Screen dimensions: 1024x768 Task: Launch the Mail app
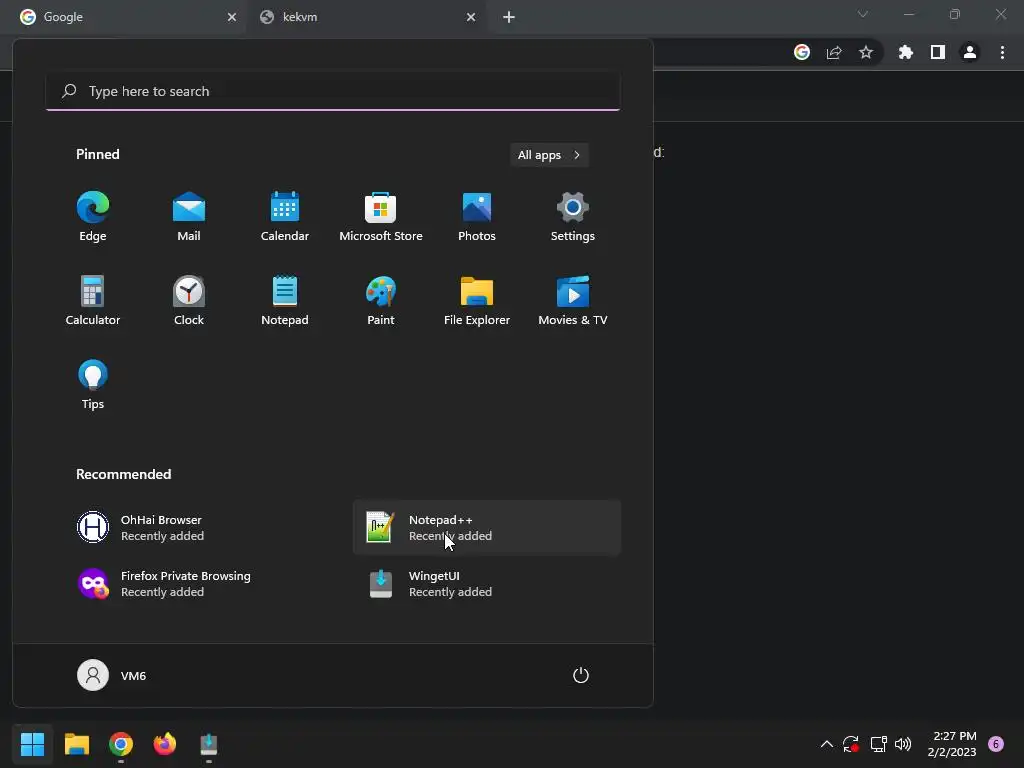coord(189,217)
